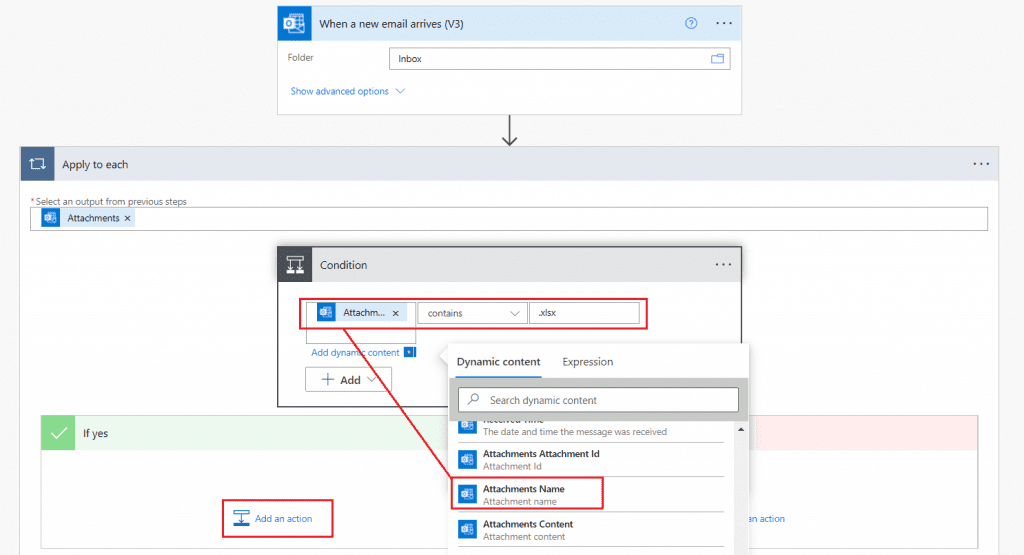Open the Apply to each three-dot menu
Screen dimensions: 1024x555
(981, 164)
